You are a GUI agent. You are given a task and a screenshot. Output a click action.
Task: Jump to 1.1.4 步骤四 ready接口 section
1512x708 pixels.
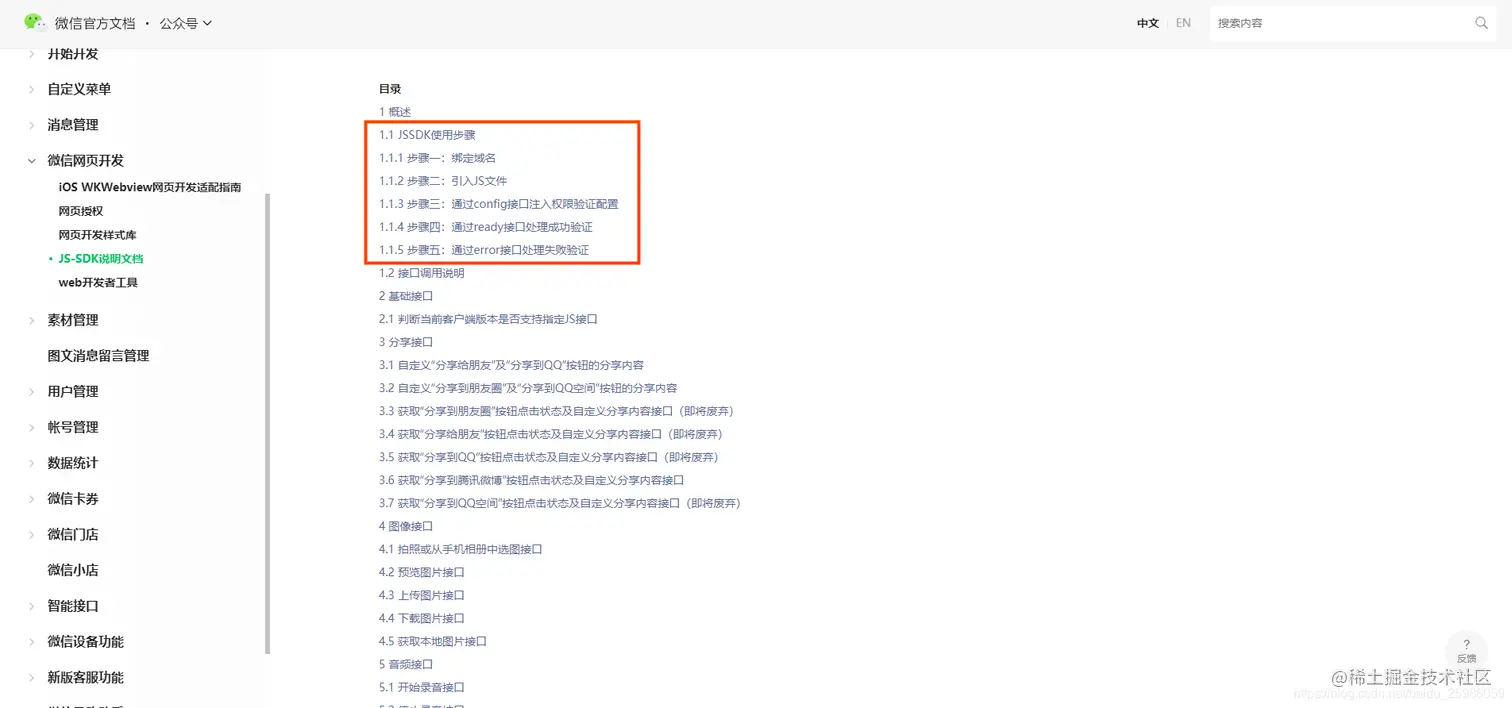pyautogui.click(x=486, y=227)
